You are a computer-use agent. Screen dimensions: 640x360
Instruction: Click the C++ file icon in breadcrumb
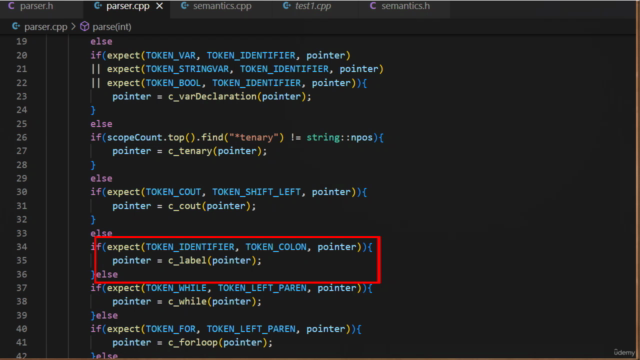click(16, 27)
